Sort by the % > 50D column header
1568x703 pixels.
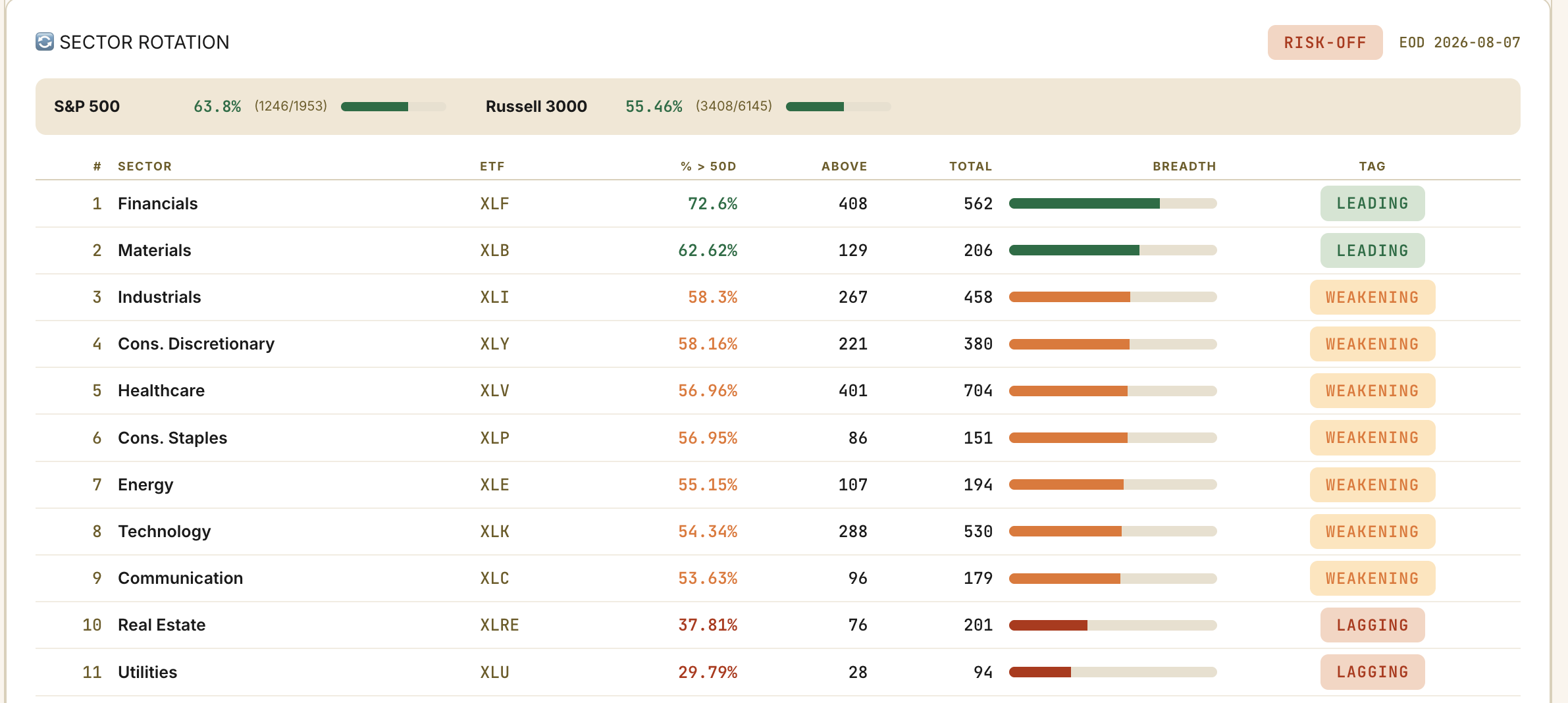[708, 167]
